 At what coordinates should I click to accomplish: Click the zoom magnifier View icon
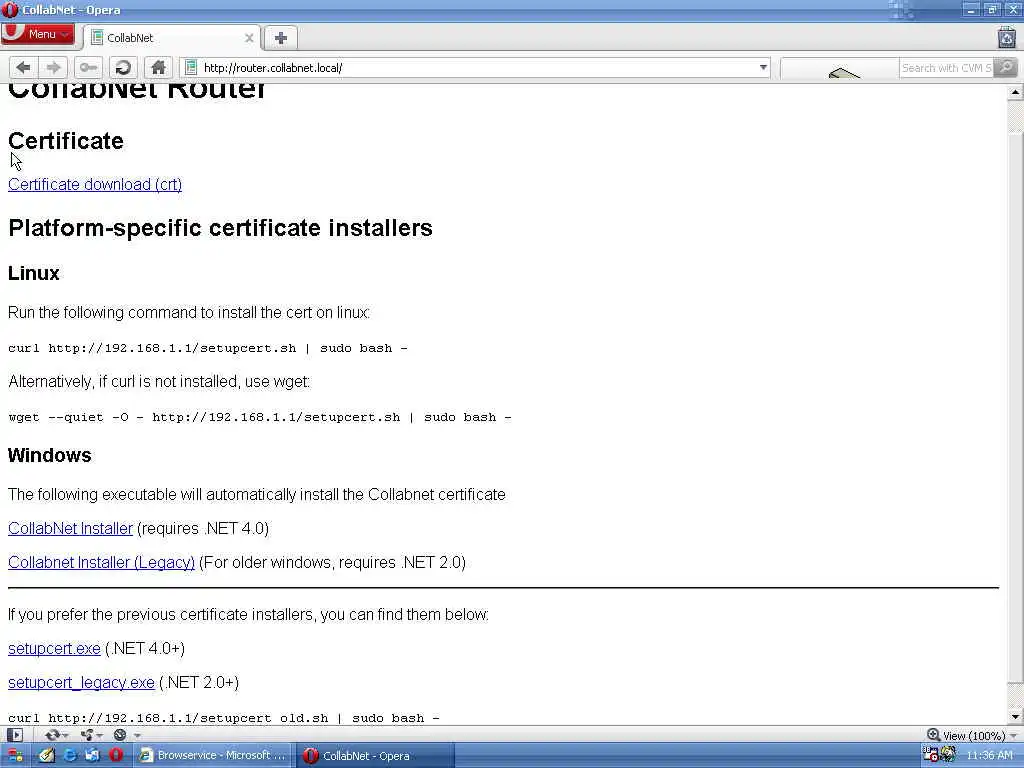click(x=934, y=735)
